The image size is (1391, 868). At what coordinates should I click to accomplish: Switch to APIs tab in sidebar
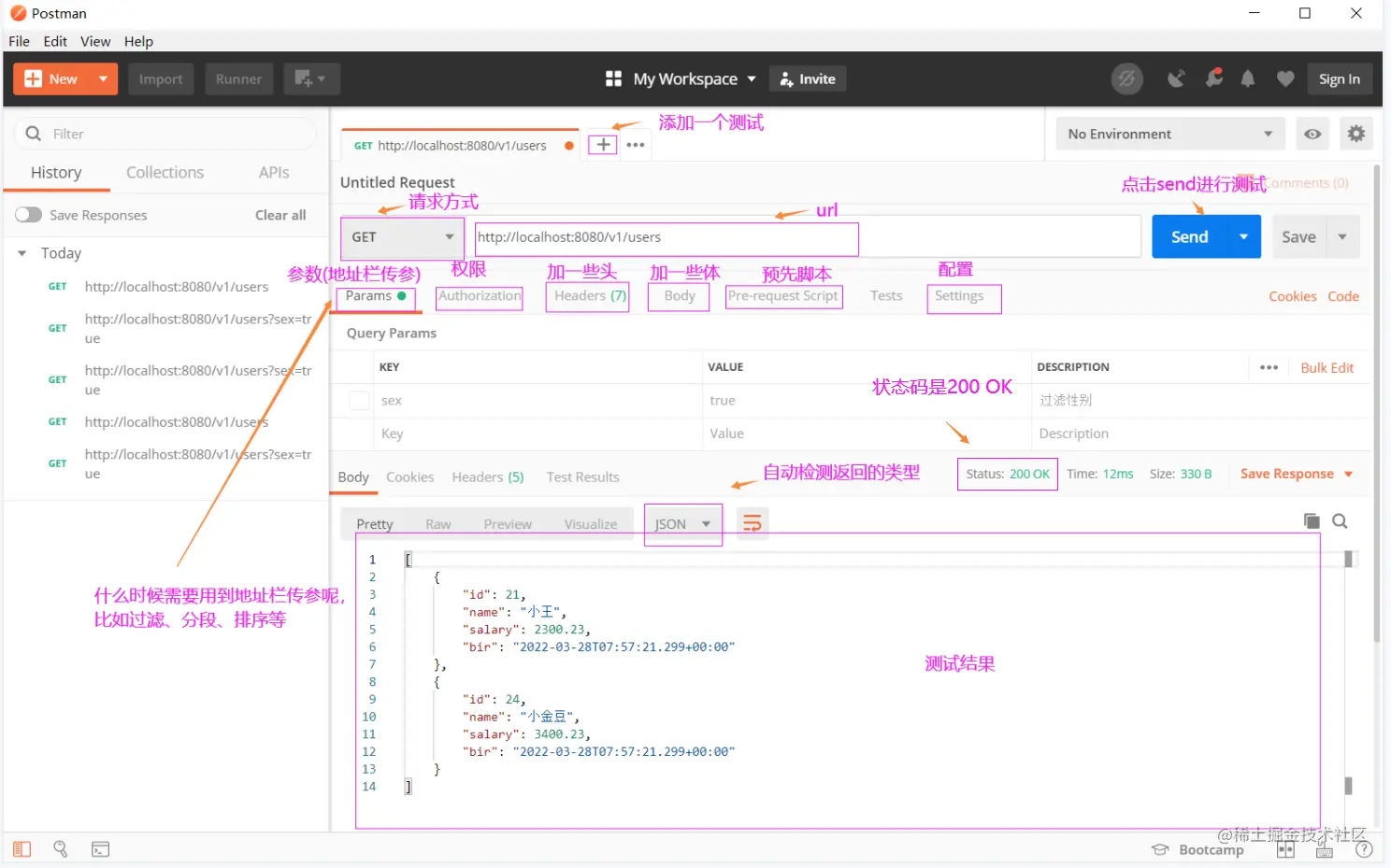tap(274, 173)
